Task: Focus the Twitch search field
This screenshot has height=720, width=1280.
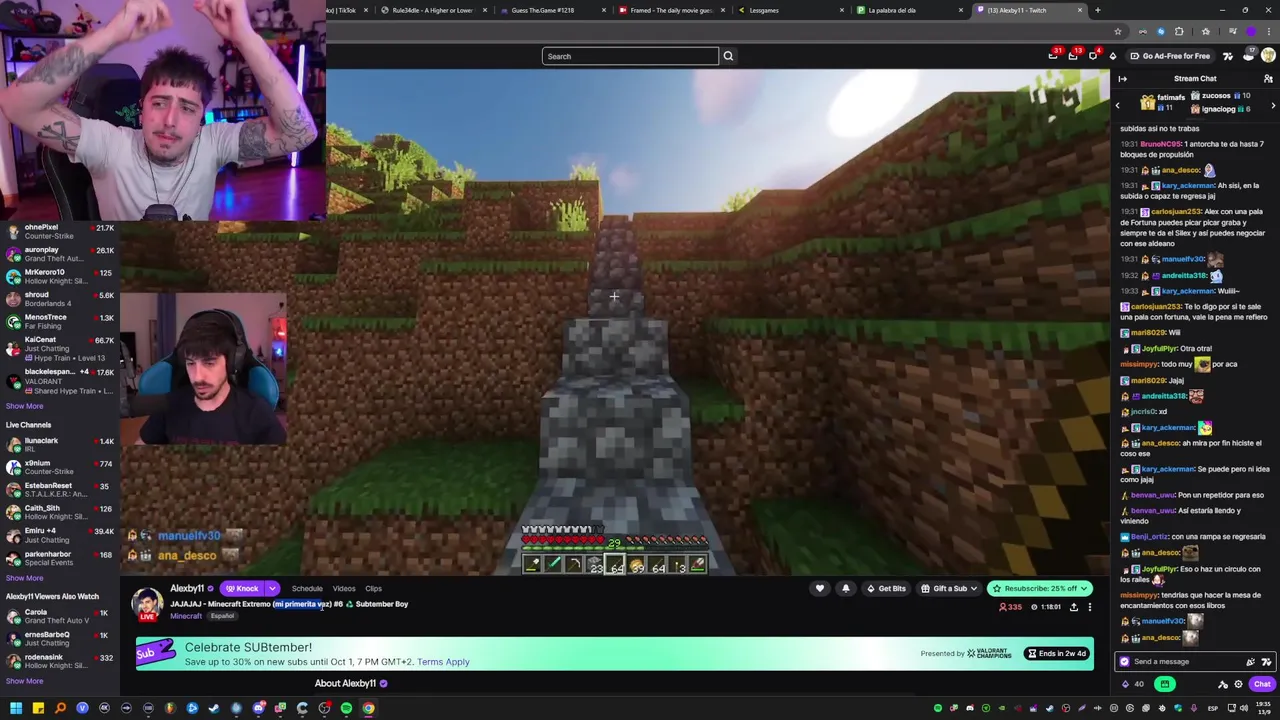Action: [630, 56]
